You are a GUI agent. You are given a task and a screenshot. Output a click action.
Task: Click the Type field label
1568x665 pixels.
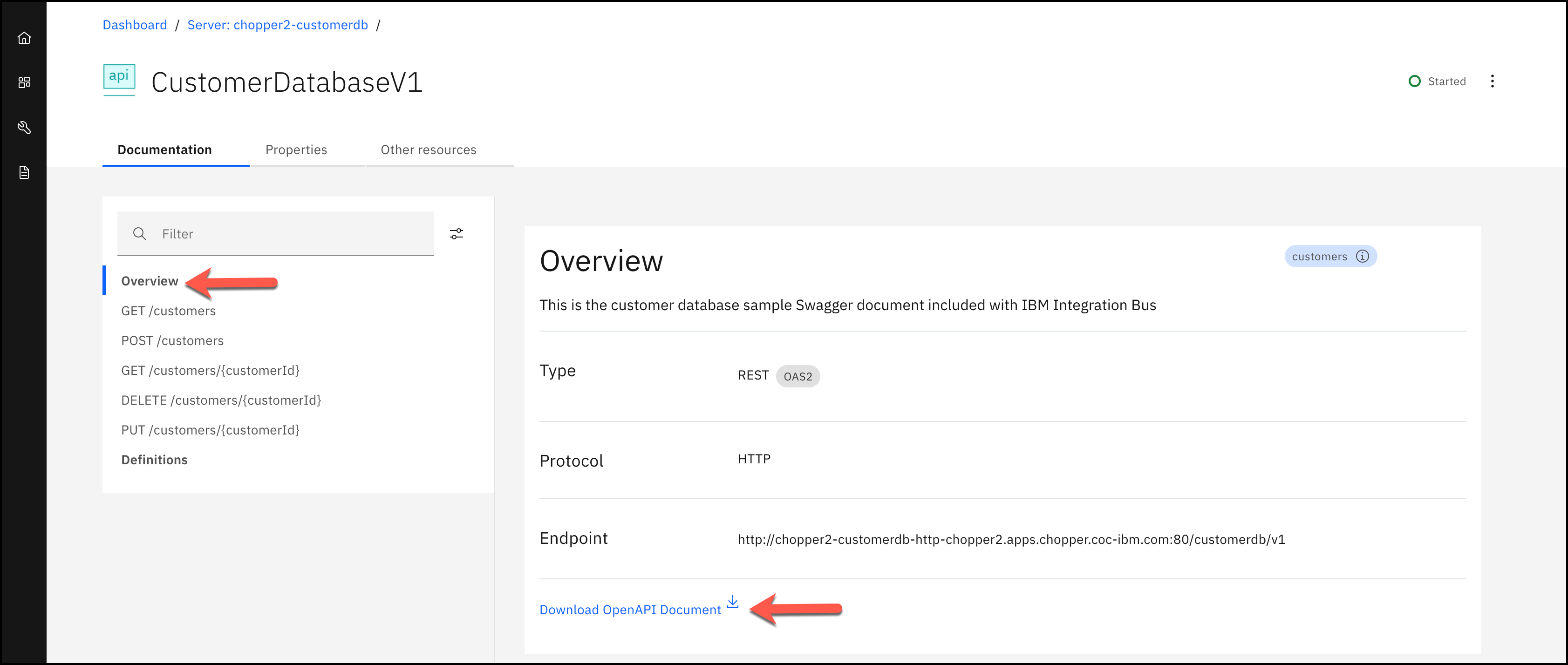(x=557, y=371)
